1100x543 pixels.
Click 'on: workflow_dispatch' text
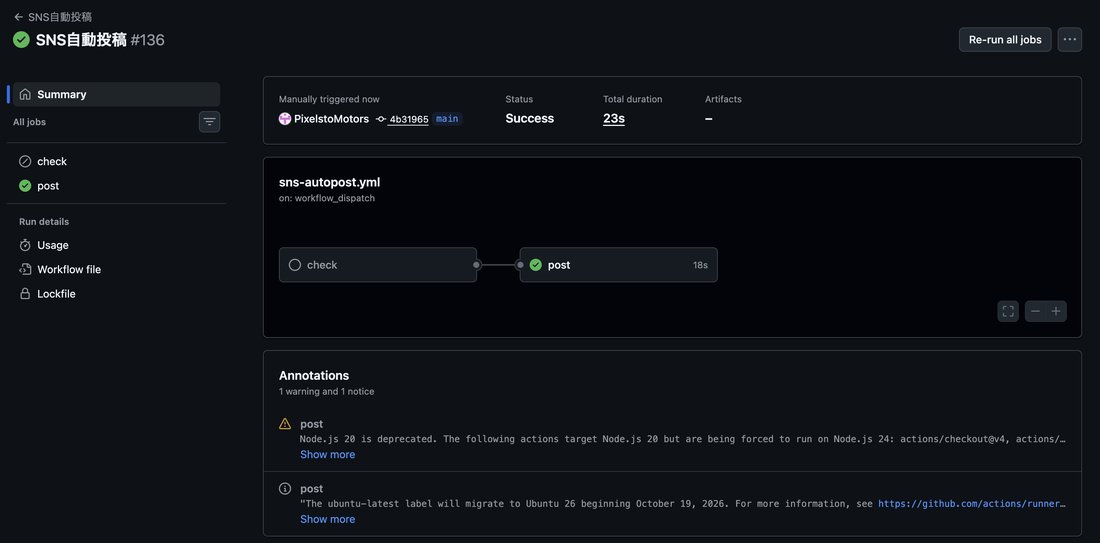click(327, 199)
